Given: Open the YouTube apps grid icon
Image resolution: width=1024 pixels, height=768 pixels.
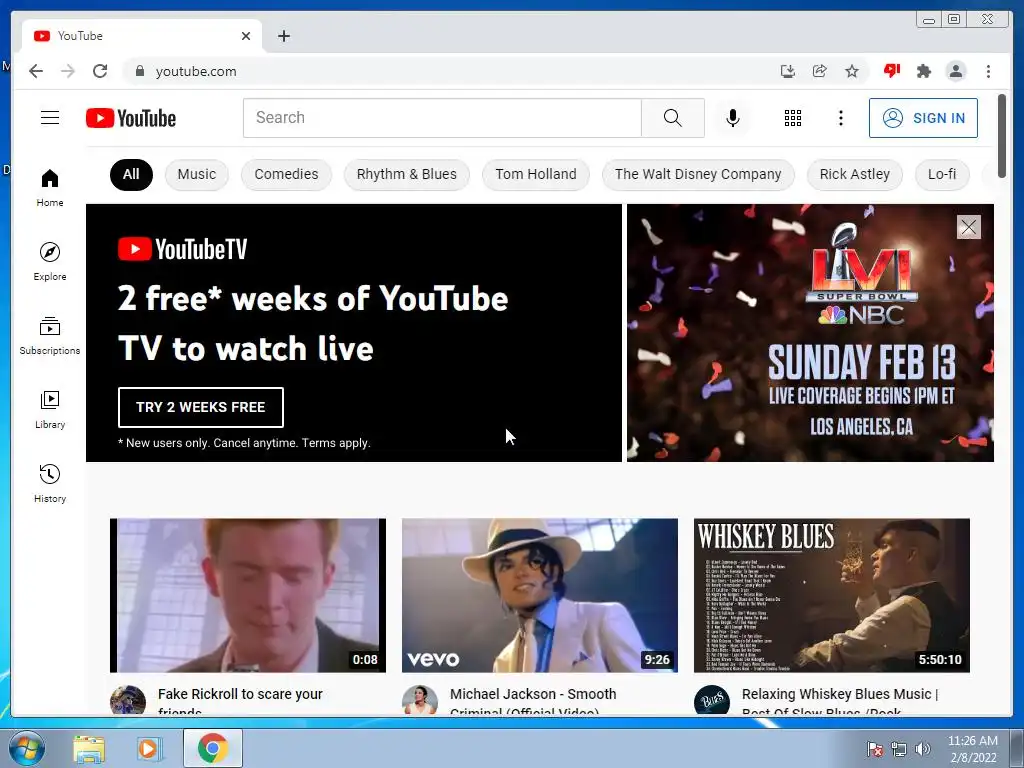Looking at the screenshot, I should (x=793, y=118).
